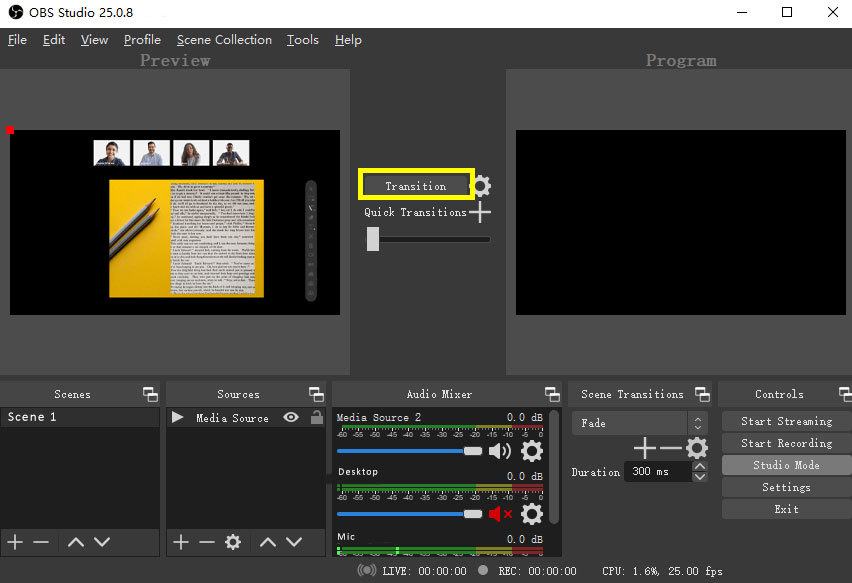The height and width of the screenshot is (583, 852).
Task: Click the transition T-bar slider handle
Action: [x=373, y=239]
